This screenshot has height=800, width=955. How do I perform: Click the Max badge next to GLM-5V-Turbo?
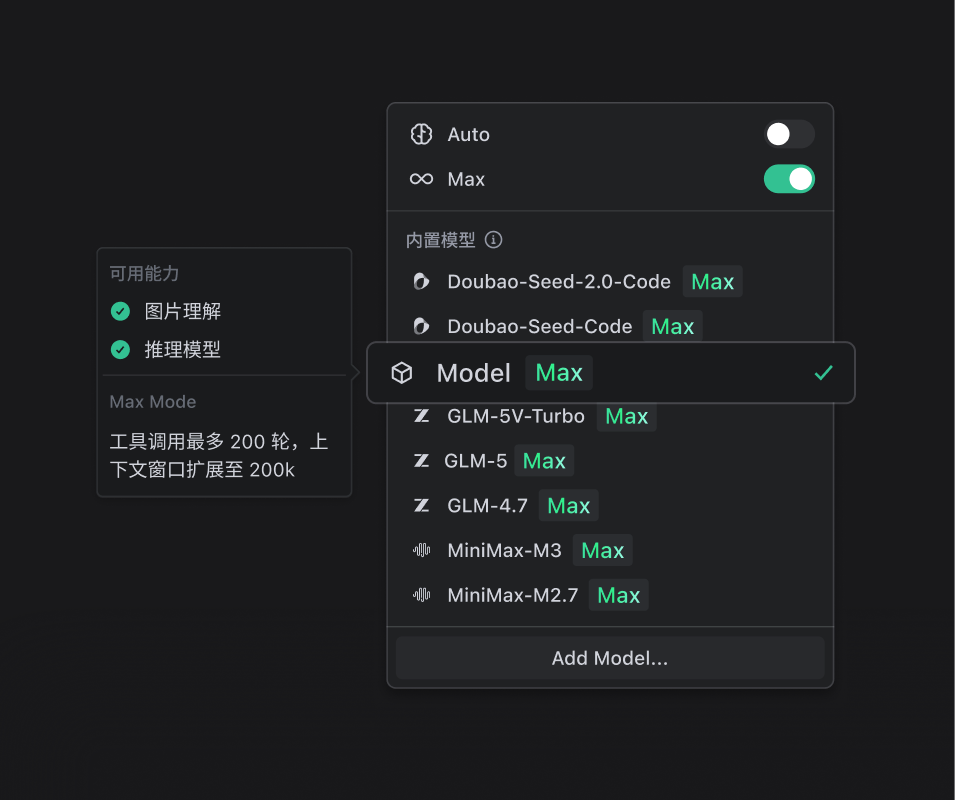click(627, 416)
